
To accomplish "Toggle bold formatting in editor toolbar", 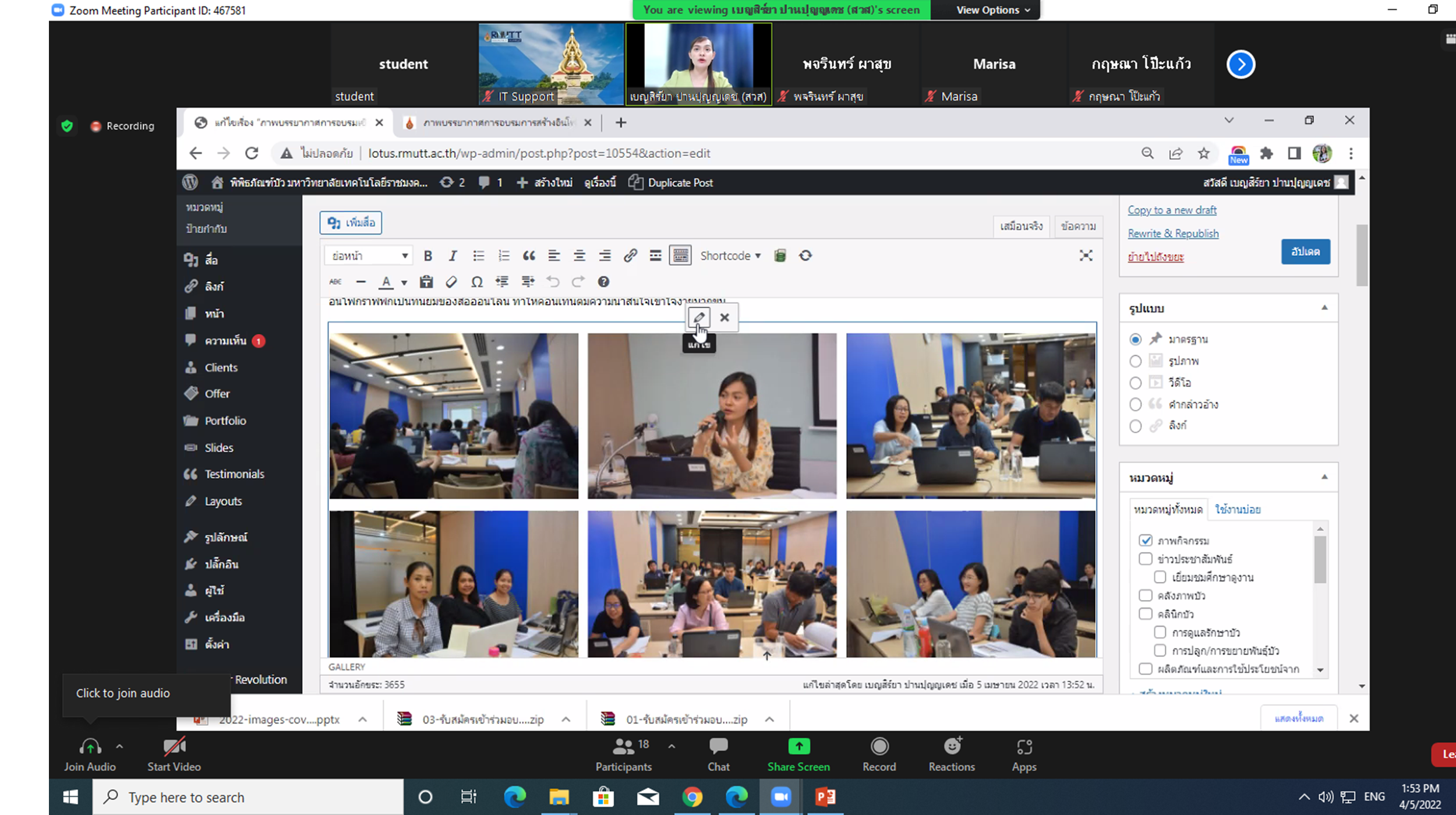I will [x=428, y=256].
